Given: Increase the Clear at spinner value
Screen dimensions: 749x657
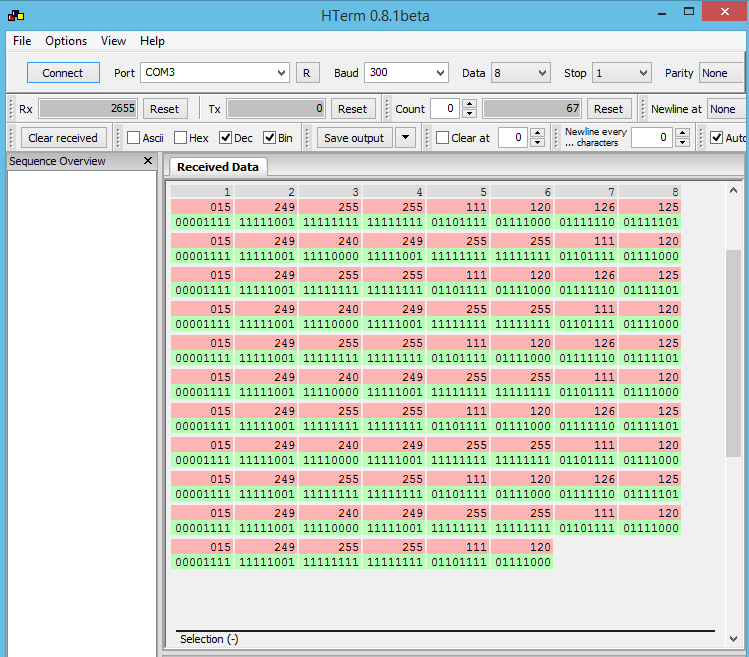Looking at the screenshot, I should point(538,133).
